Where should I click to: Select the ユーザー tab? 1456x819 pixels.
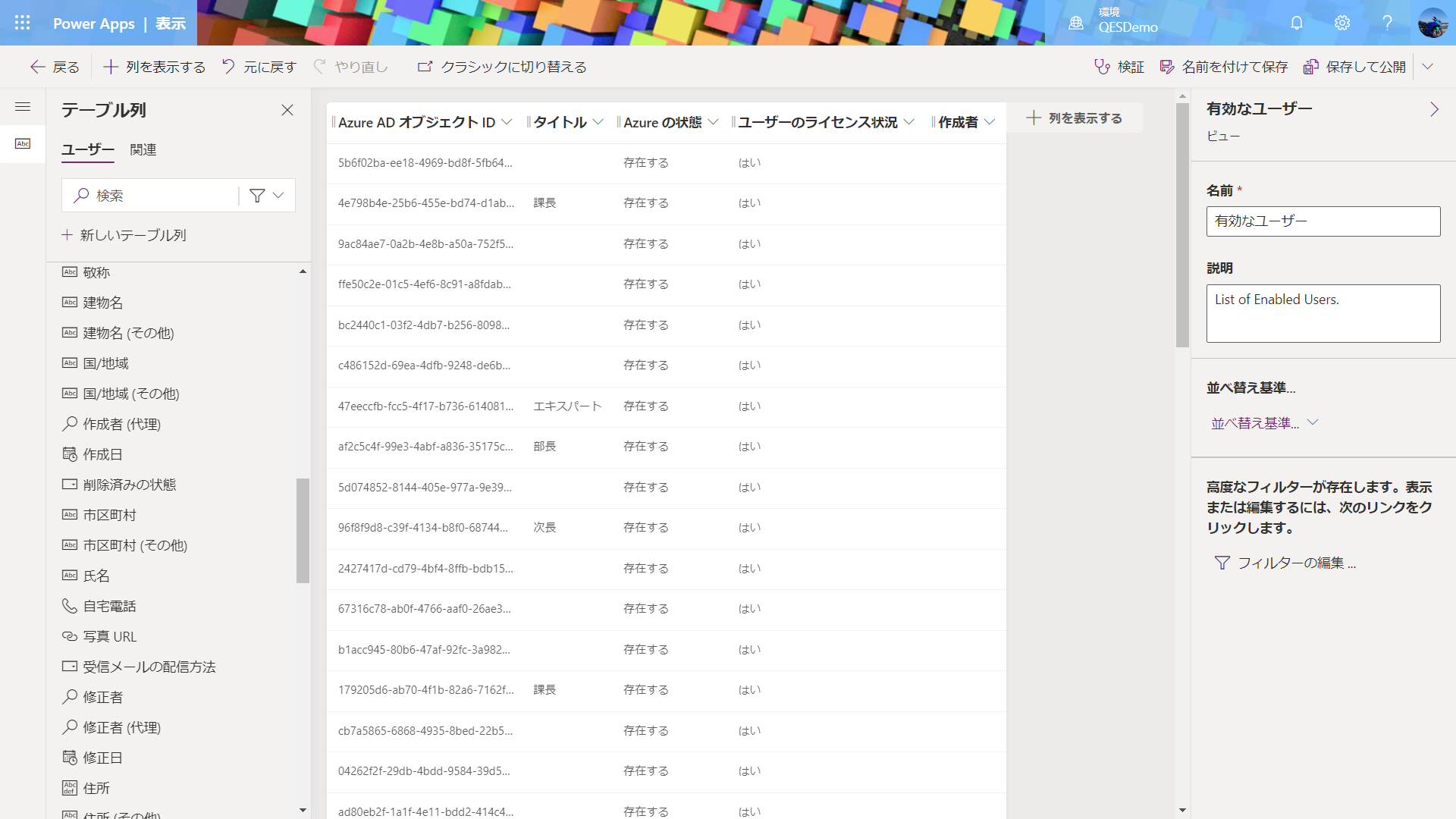coord(88,149)
